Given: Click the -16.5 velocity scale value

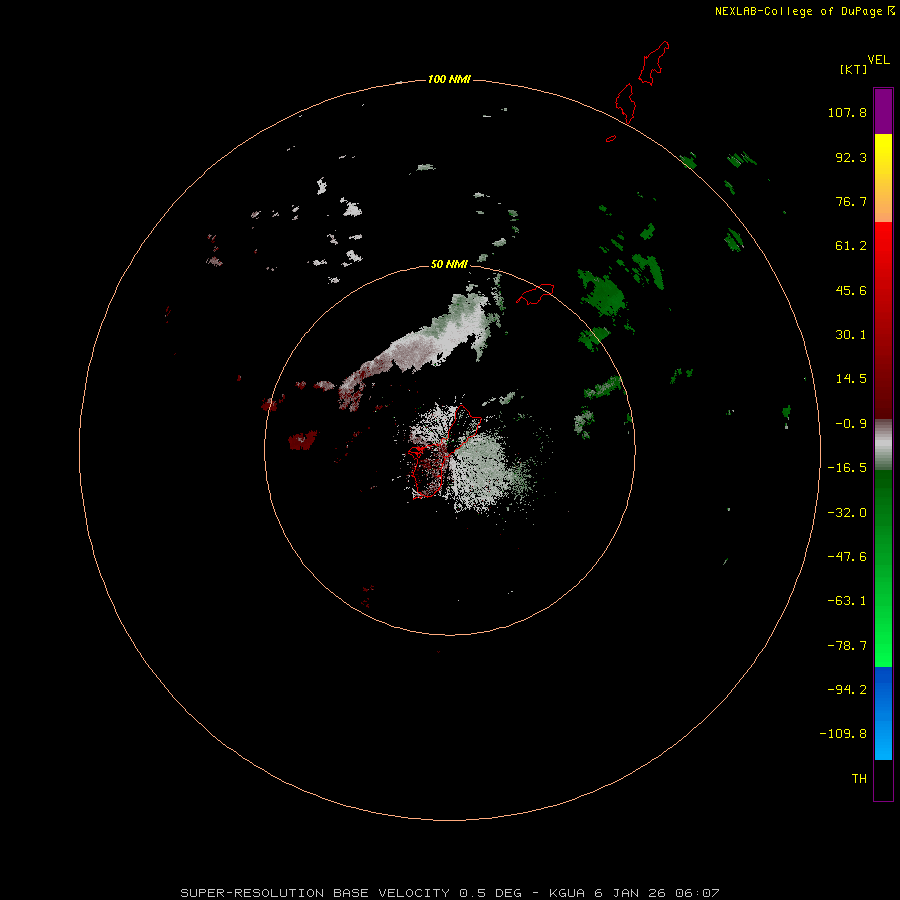Looking at the screenshot, I should pyautogui.click(x=847, y=468).
